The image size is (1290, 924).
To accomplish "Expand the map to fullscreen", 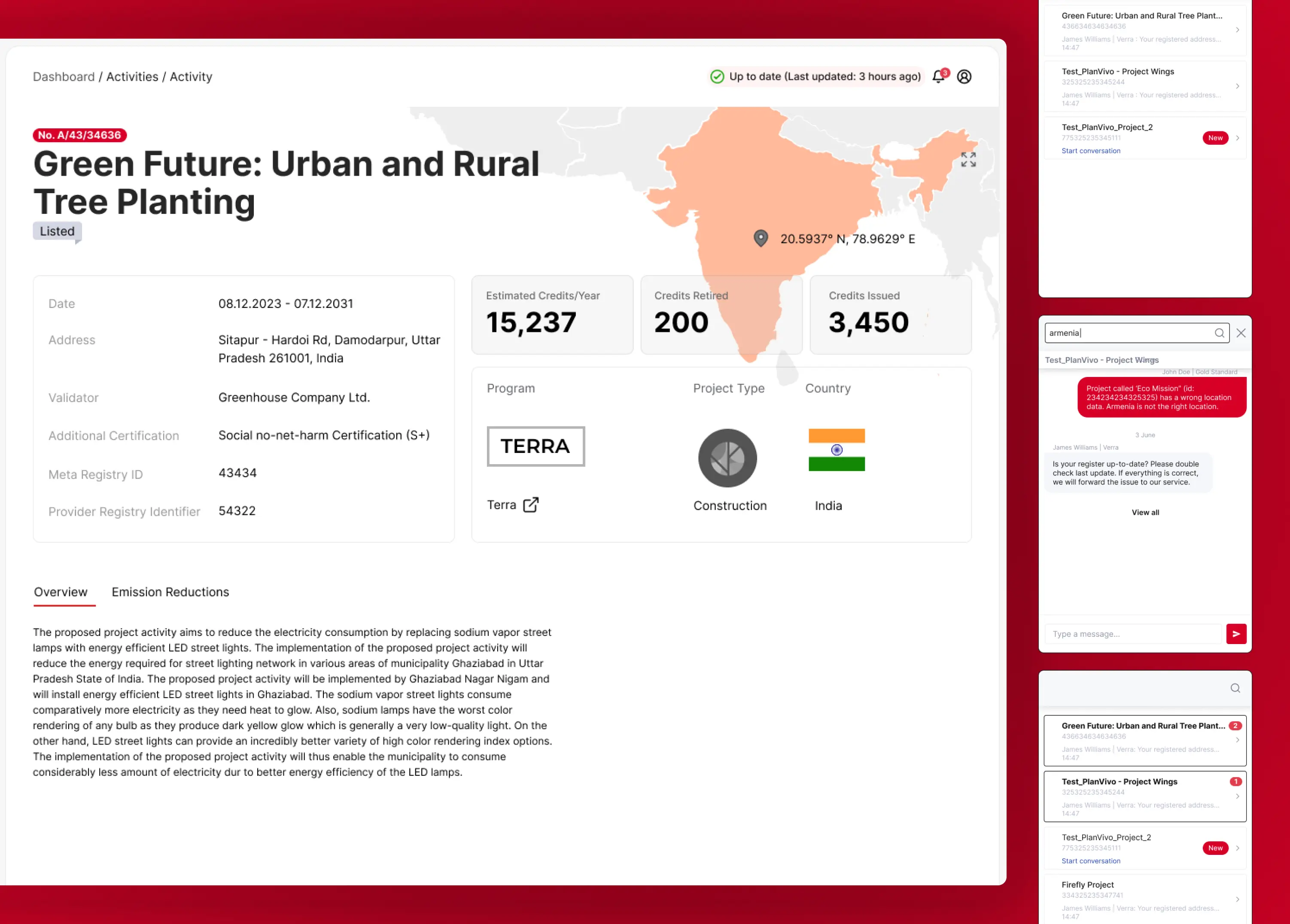I will click(x=968, y=160).
